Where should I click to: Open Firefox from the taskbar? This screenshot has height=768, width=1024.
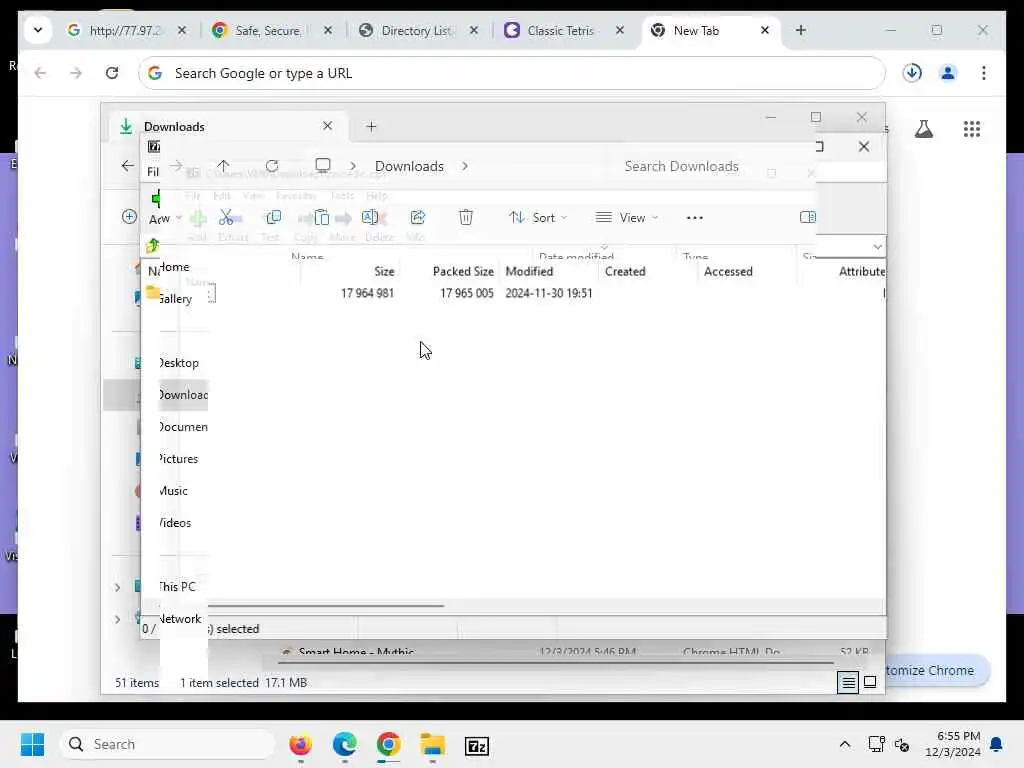coord(300,745)
